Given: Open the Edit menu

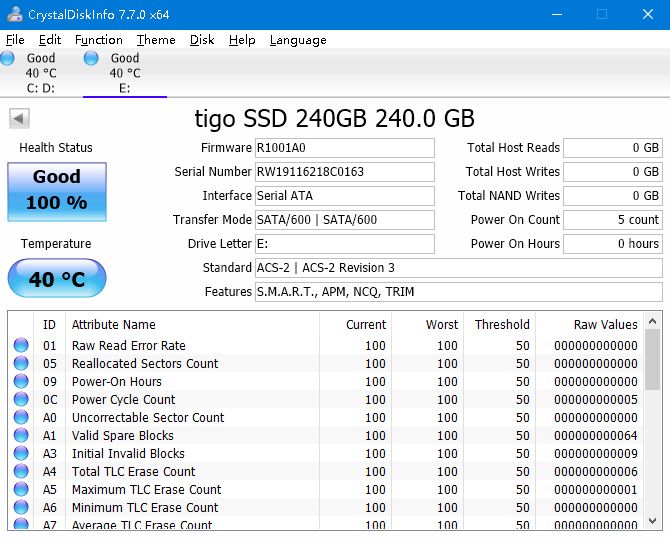Looking at the screenshot, I should (x=50, y=40).
